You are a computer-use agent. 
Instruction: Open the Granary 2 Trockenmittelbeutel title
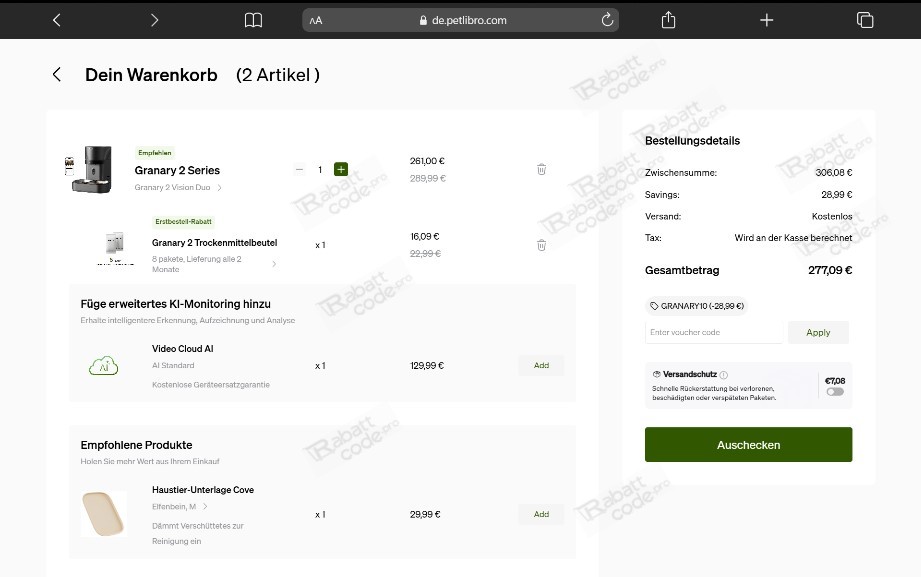[x=214, y=243]
